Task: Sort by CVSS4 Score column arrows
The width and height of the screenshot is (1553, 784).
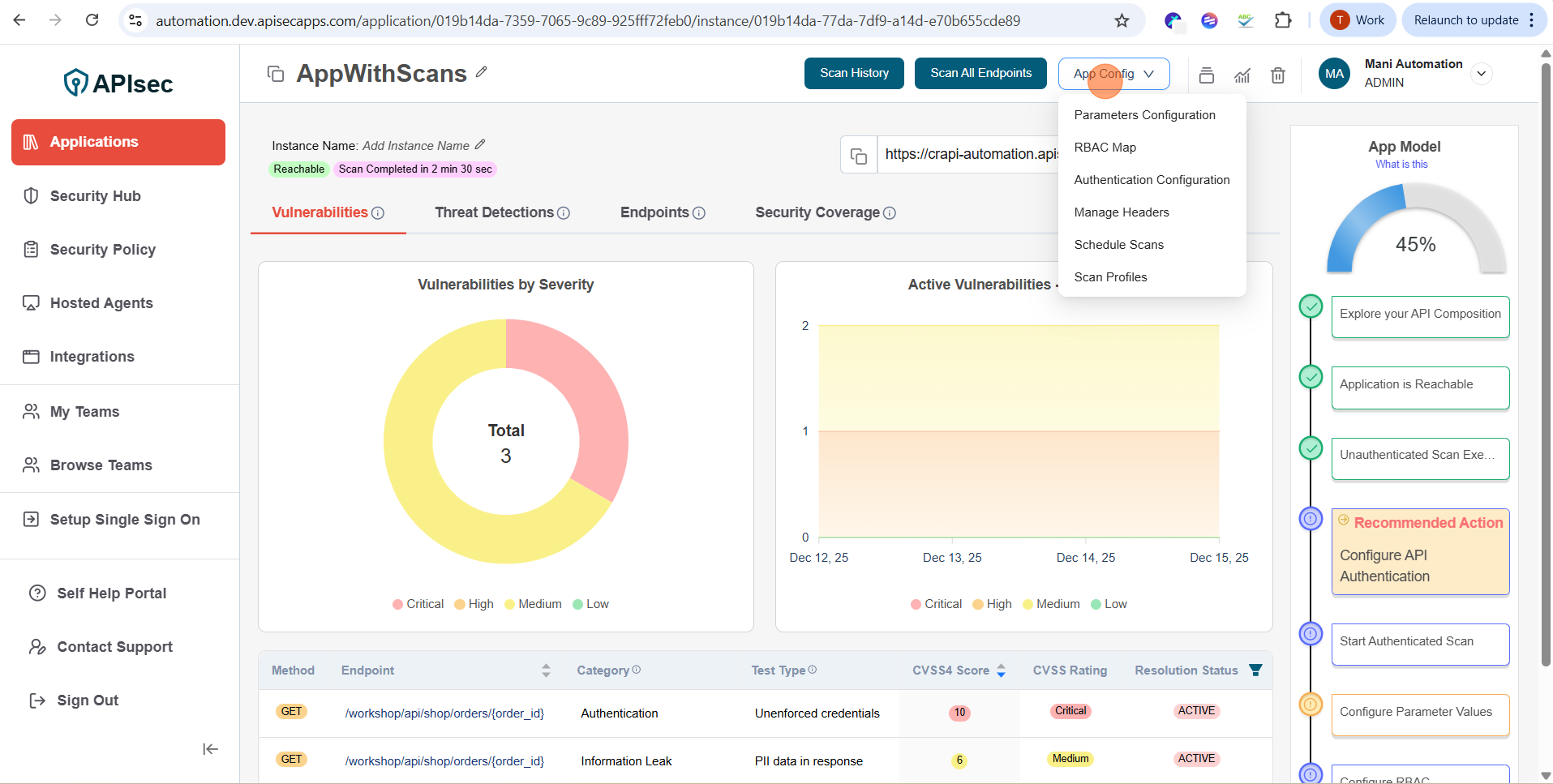Action: (x=1001, y=670)
